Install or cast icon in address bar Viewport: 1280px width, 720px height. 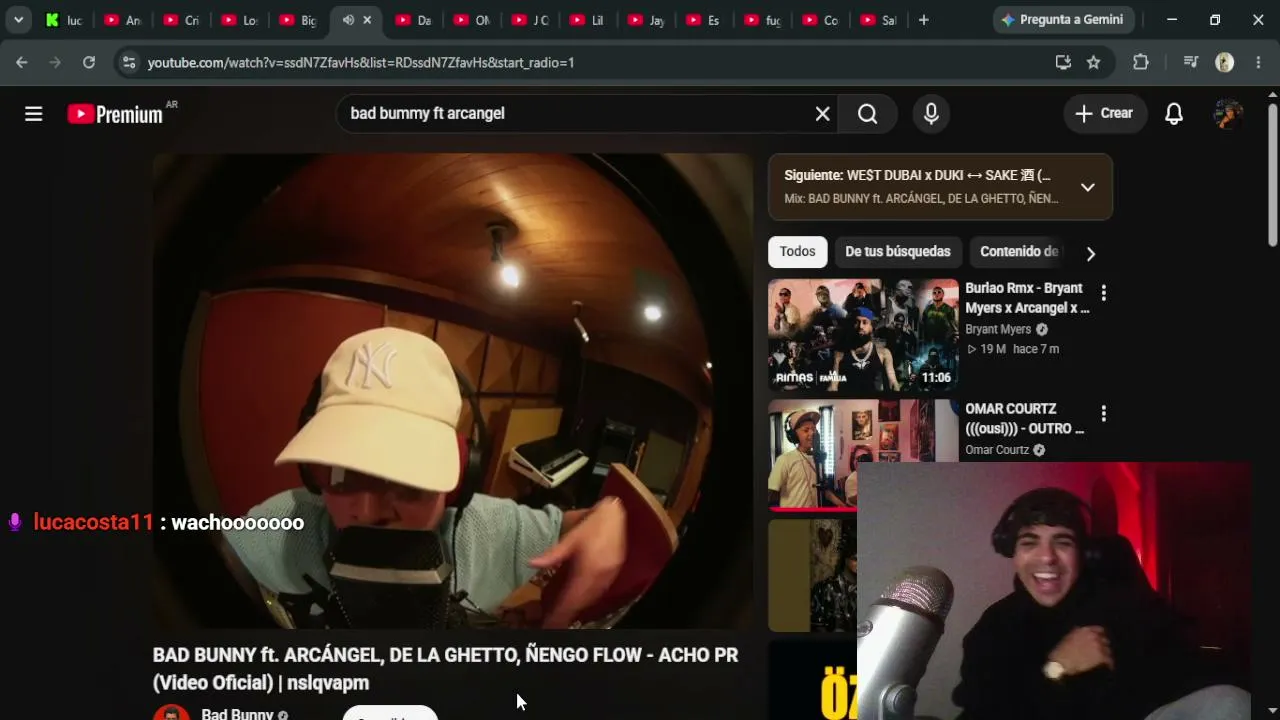point(1063,62)
